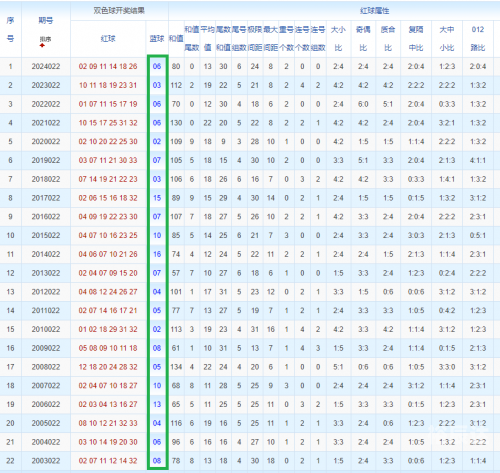
Task: Select issue number 2023022
Action: [46, 85]
